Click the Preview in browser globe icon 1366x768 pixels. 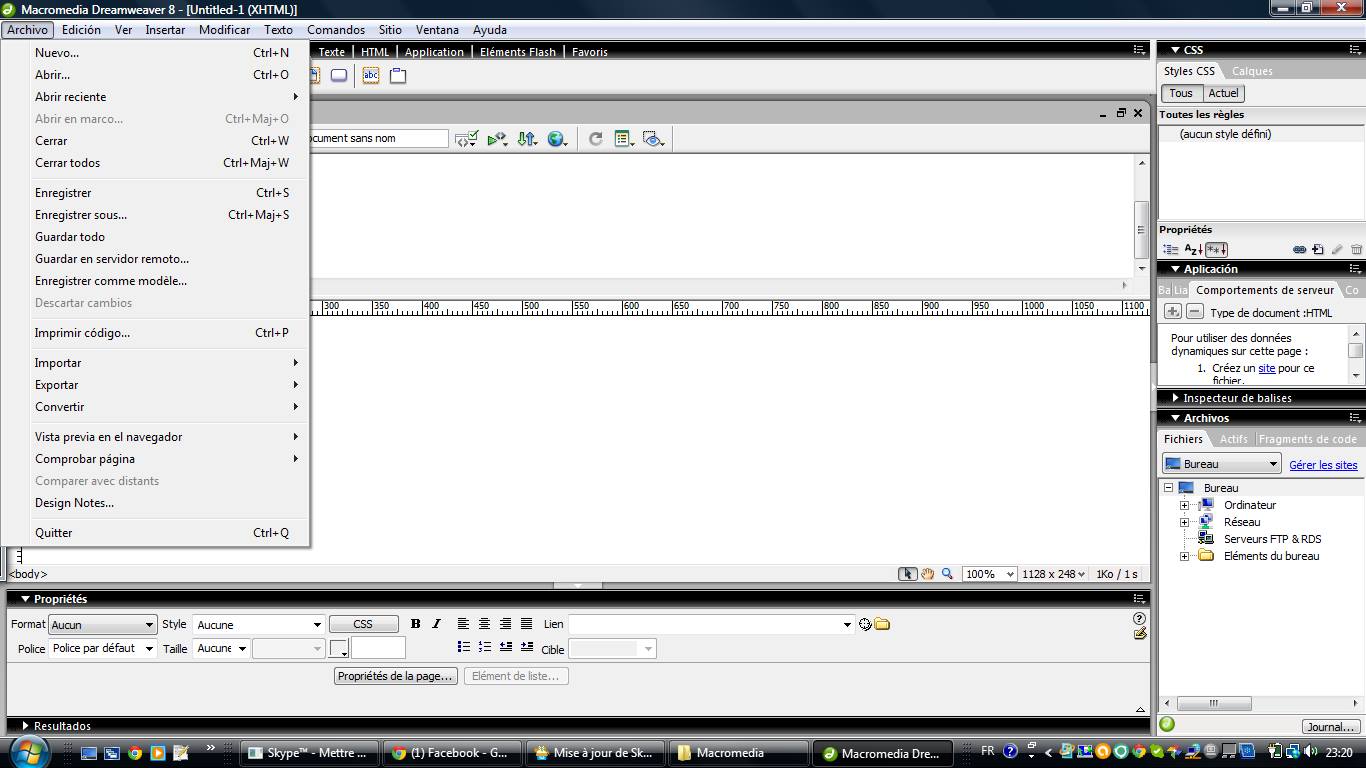557,139
